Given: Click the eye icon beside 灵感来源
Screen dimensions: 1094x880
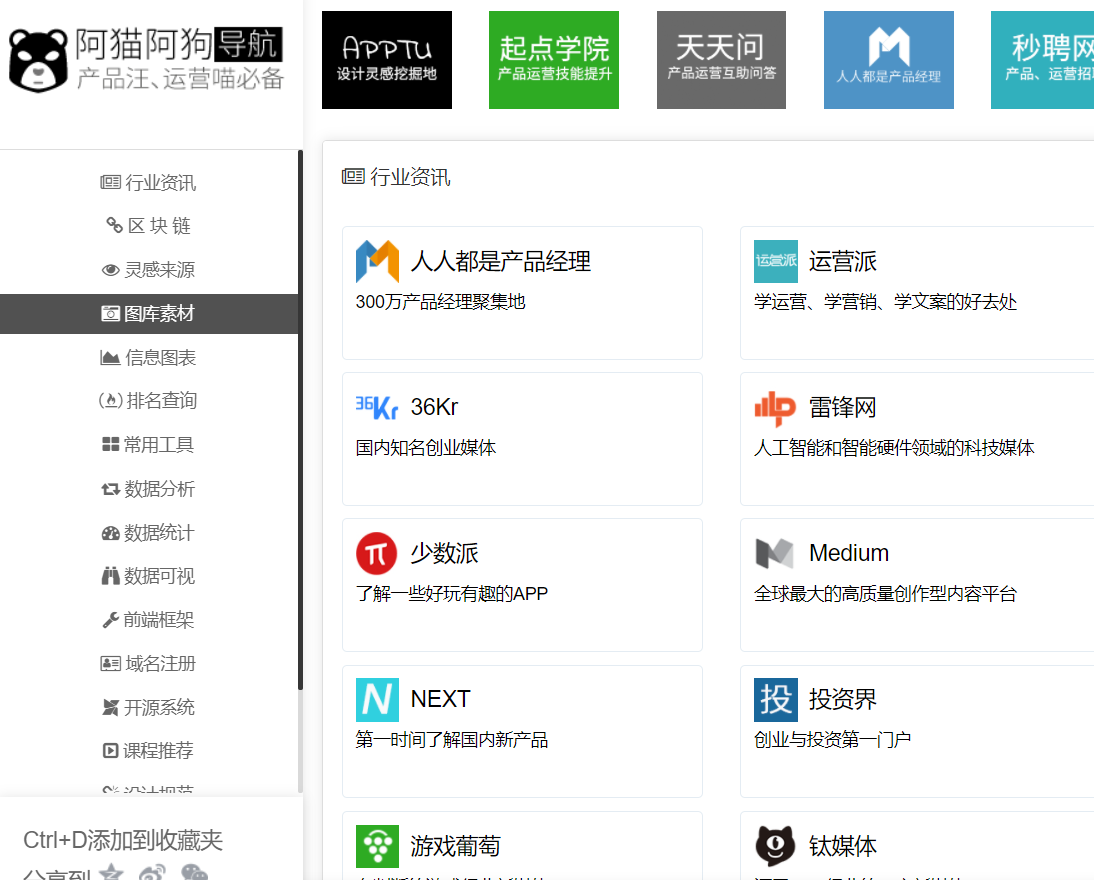Looking at the screenshot, I should point(111,270).
